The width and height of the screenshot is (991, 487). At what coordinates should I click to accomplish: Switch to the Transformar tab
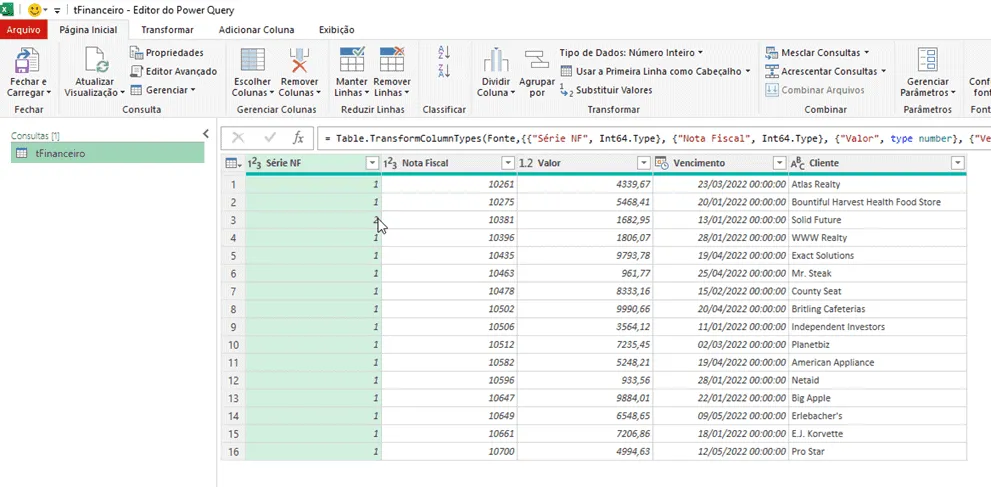pos(167,30)
